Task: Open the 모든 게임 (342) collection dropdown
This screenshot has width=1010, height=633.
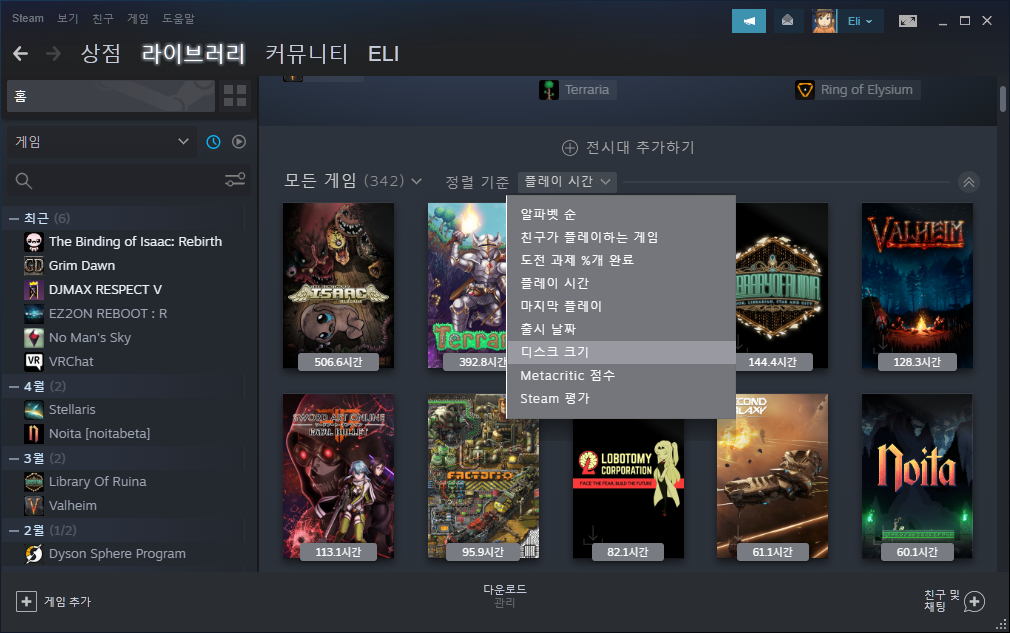Action: [x=353, y=181]
